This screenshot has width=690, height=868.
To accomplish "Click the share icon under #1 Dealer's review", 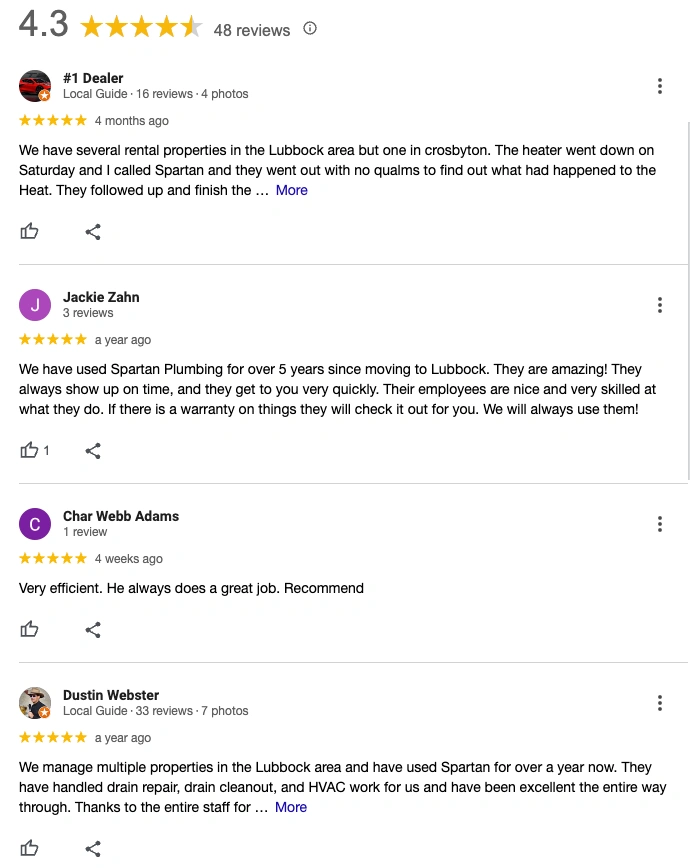I will click(x=93, y=231).
